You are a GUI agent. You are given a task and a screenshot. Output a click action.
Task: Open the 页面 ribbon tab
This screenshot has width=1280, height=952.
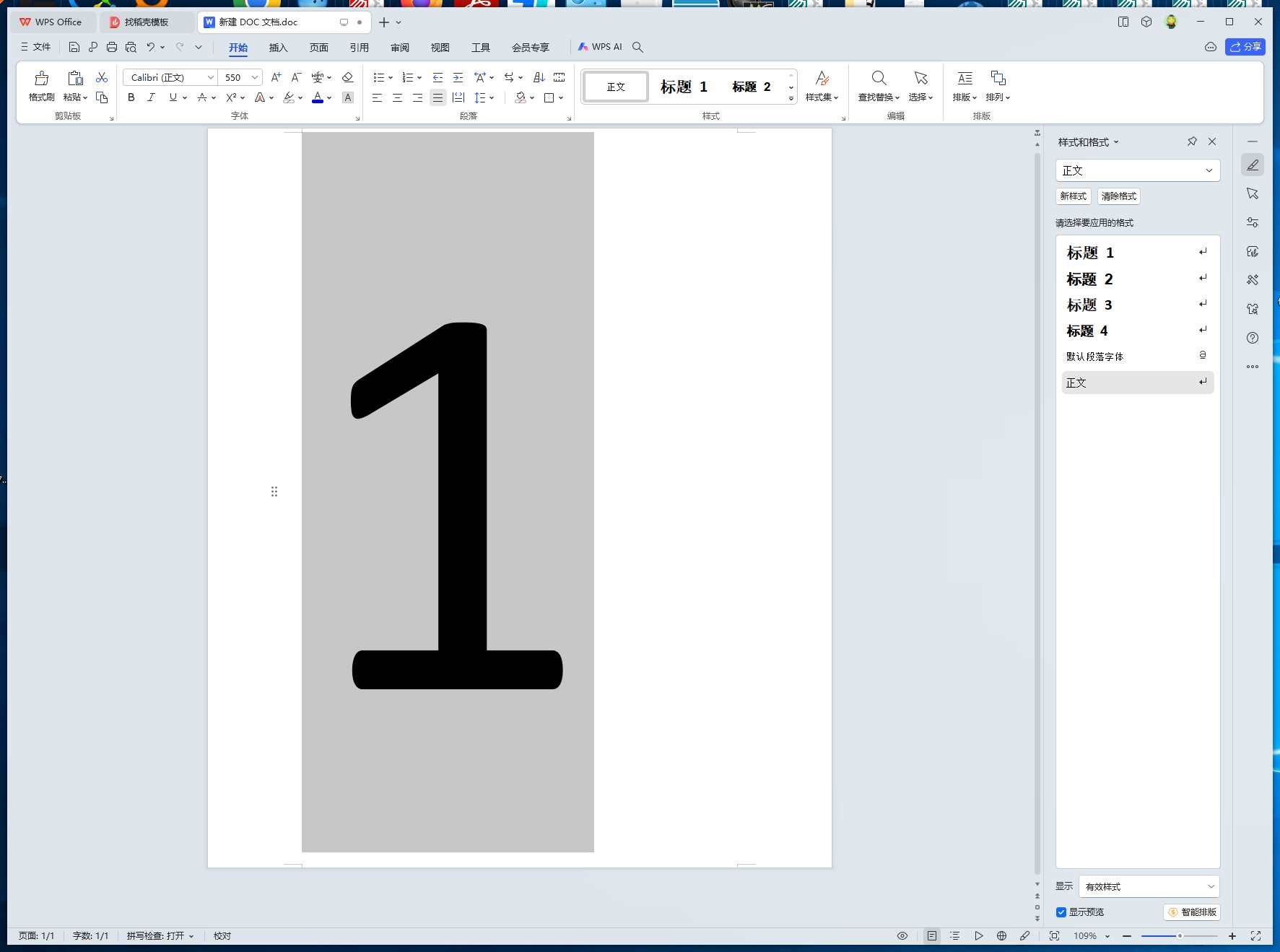(x=318, y=47)
